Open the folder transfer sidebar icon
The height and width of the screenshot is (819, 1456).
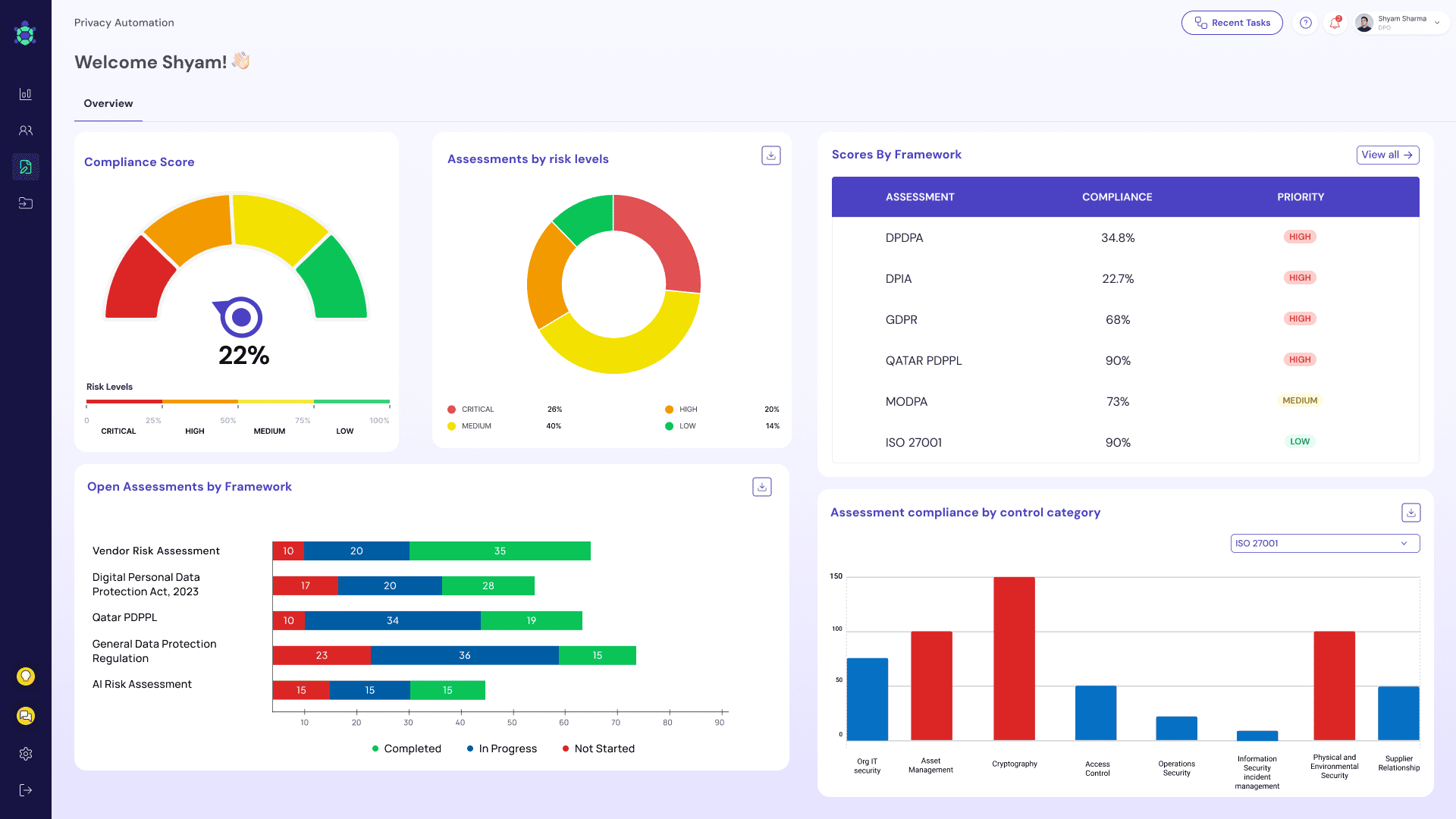[26, 203]
